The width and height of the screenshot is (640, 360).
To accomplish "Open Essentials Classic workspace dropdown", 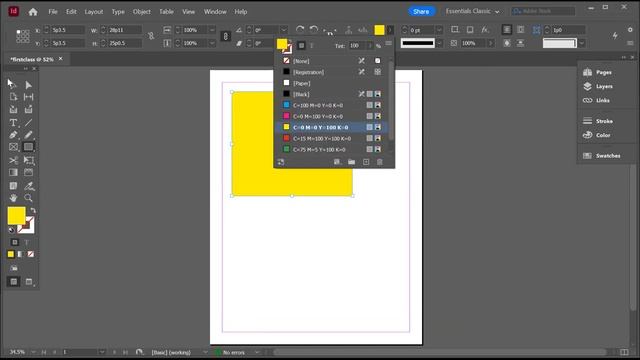I will pyautogui.click(x=472, y=11).
